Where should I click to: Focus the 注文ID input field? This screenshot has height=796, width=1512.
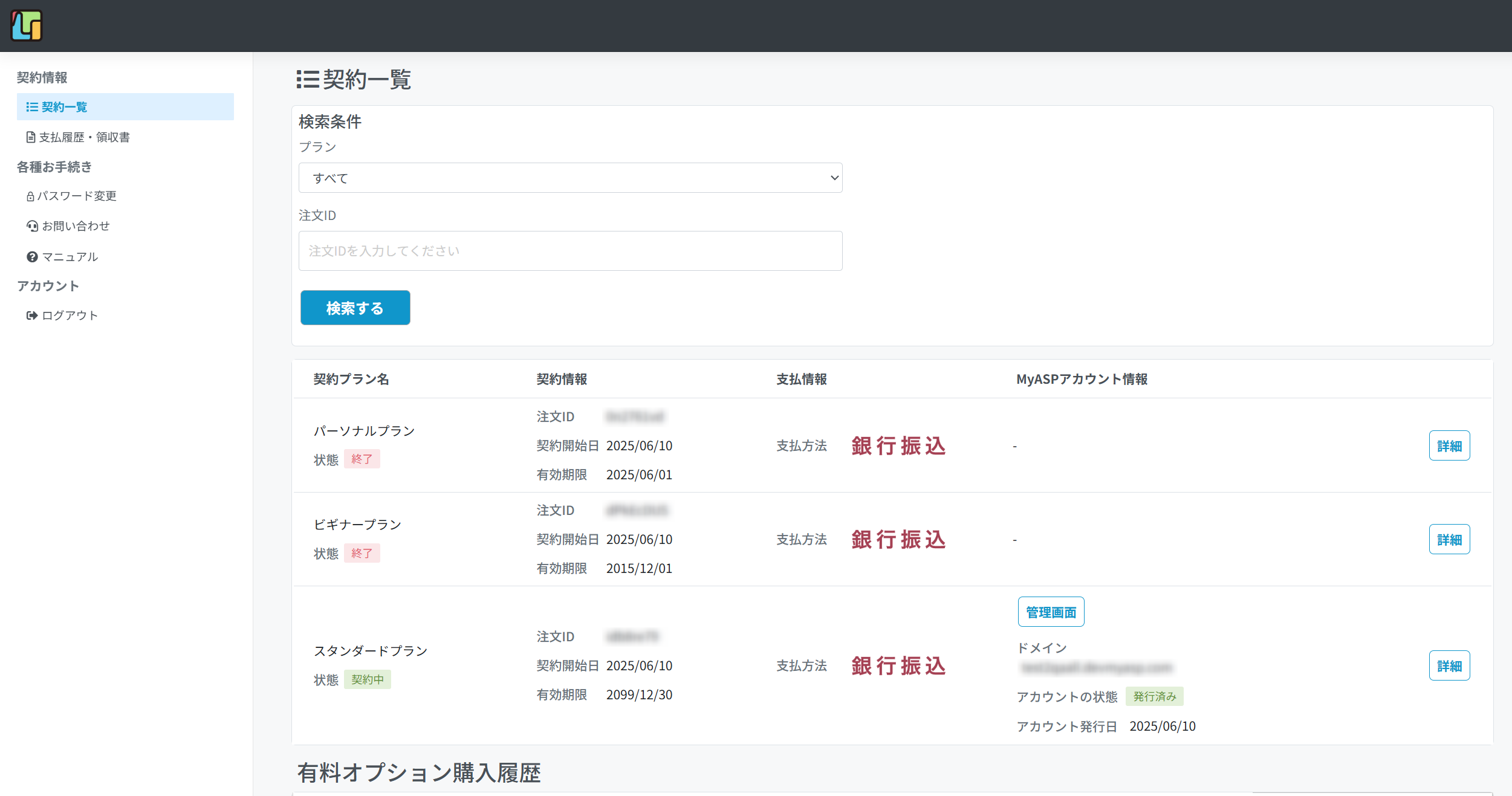tap(569, 251)
